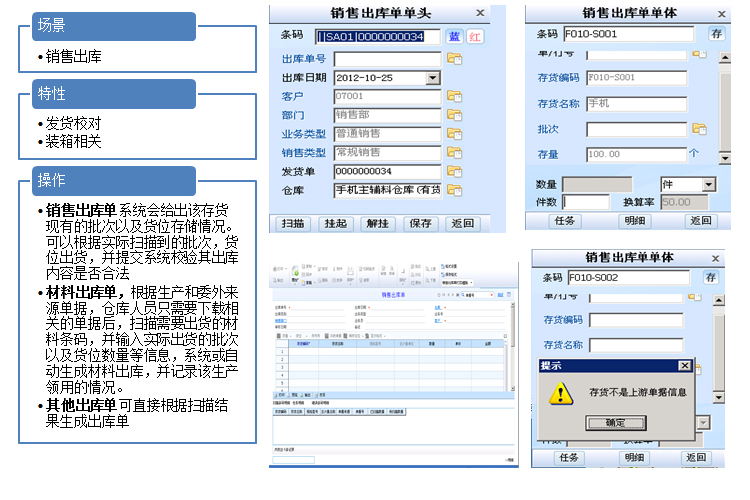
Task: Click 业务类型 field showing 普通销售
Action: click(x=387, y=133)
